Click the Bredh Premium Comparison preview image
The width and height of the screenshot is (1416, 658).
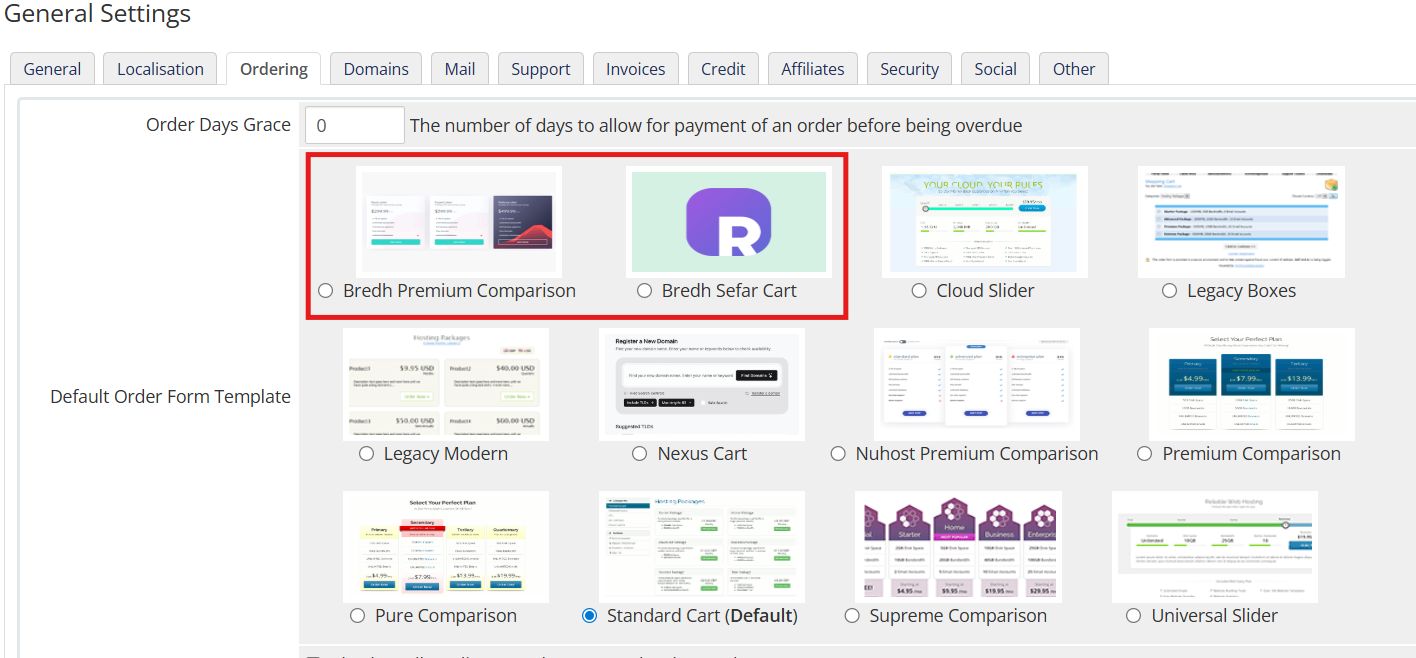tap(459, 221)
